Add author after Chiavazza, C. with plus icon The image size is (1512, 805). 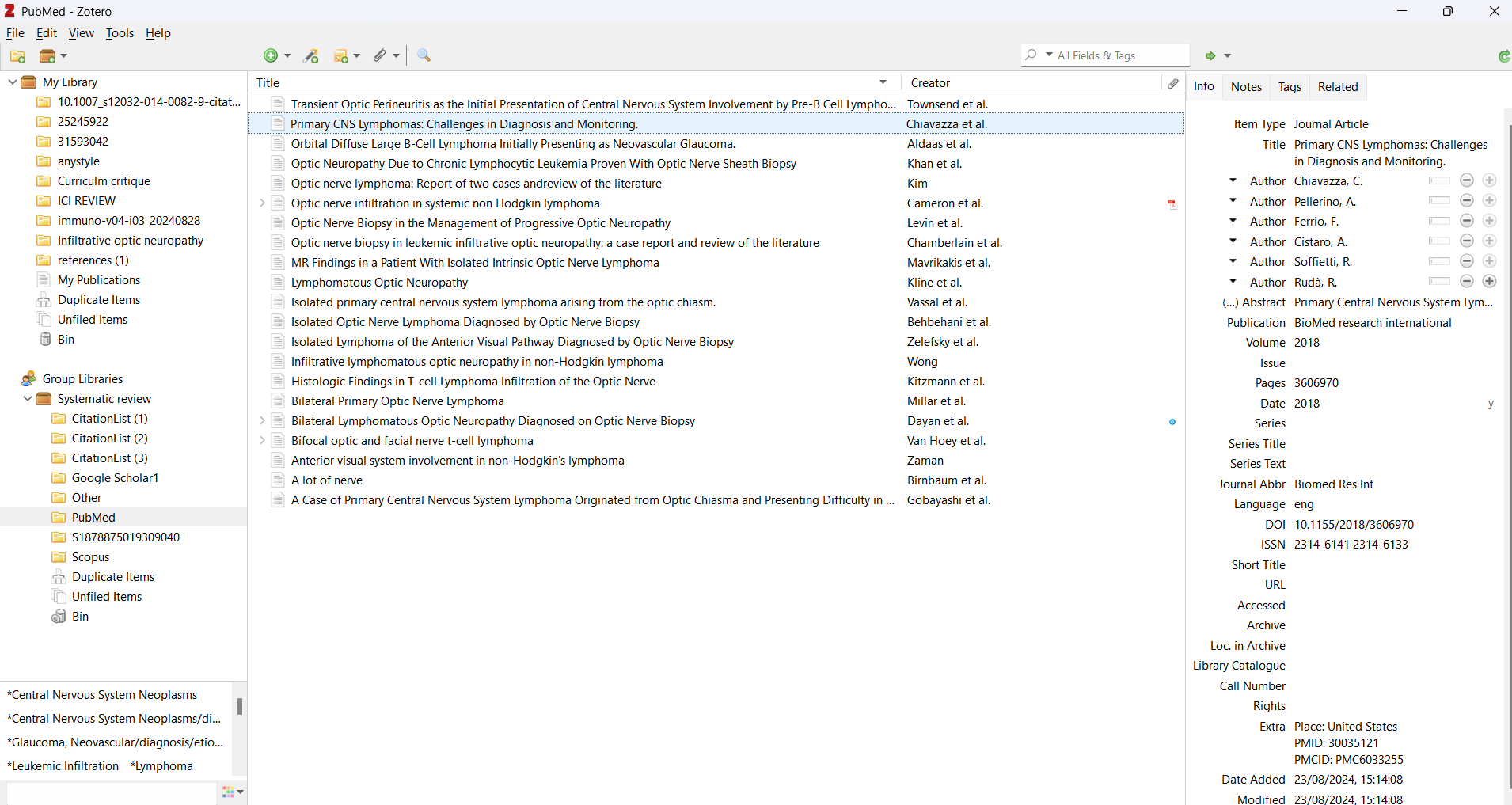pyautogui.click(x=1490, y=180)
